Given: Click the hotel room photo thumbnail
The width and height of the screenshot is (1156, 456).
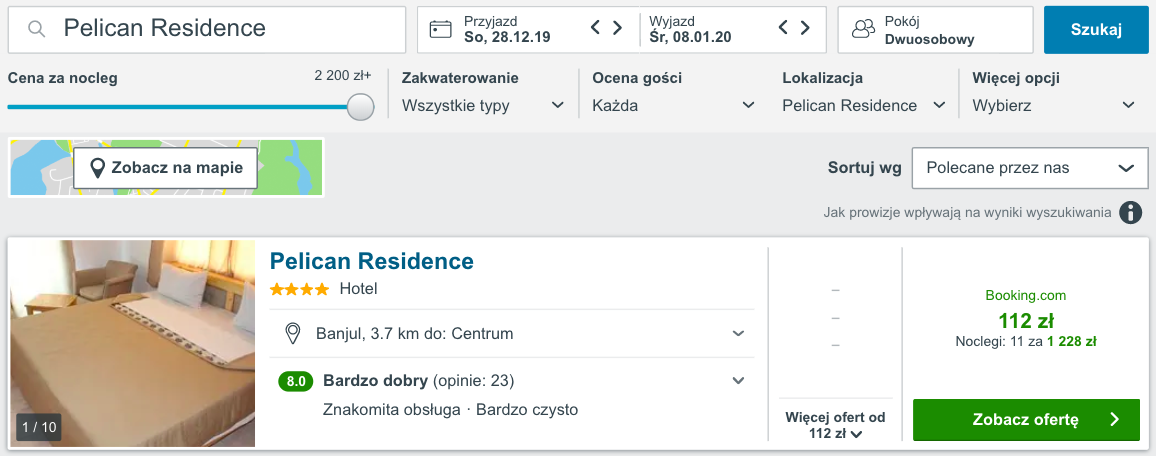Looking at the screenshot, I should (x=133, y=342).
